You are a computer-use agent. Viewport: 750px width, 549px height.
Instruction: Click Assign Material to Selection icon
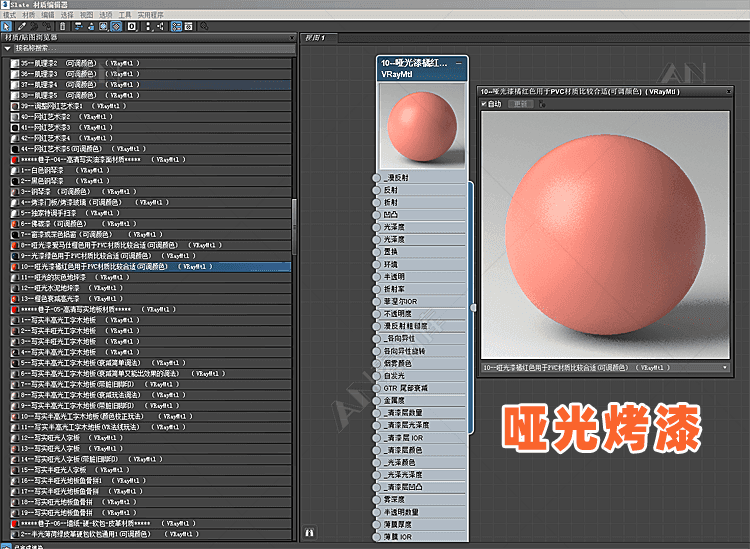[47, 26]
